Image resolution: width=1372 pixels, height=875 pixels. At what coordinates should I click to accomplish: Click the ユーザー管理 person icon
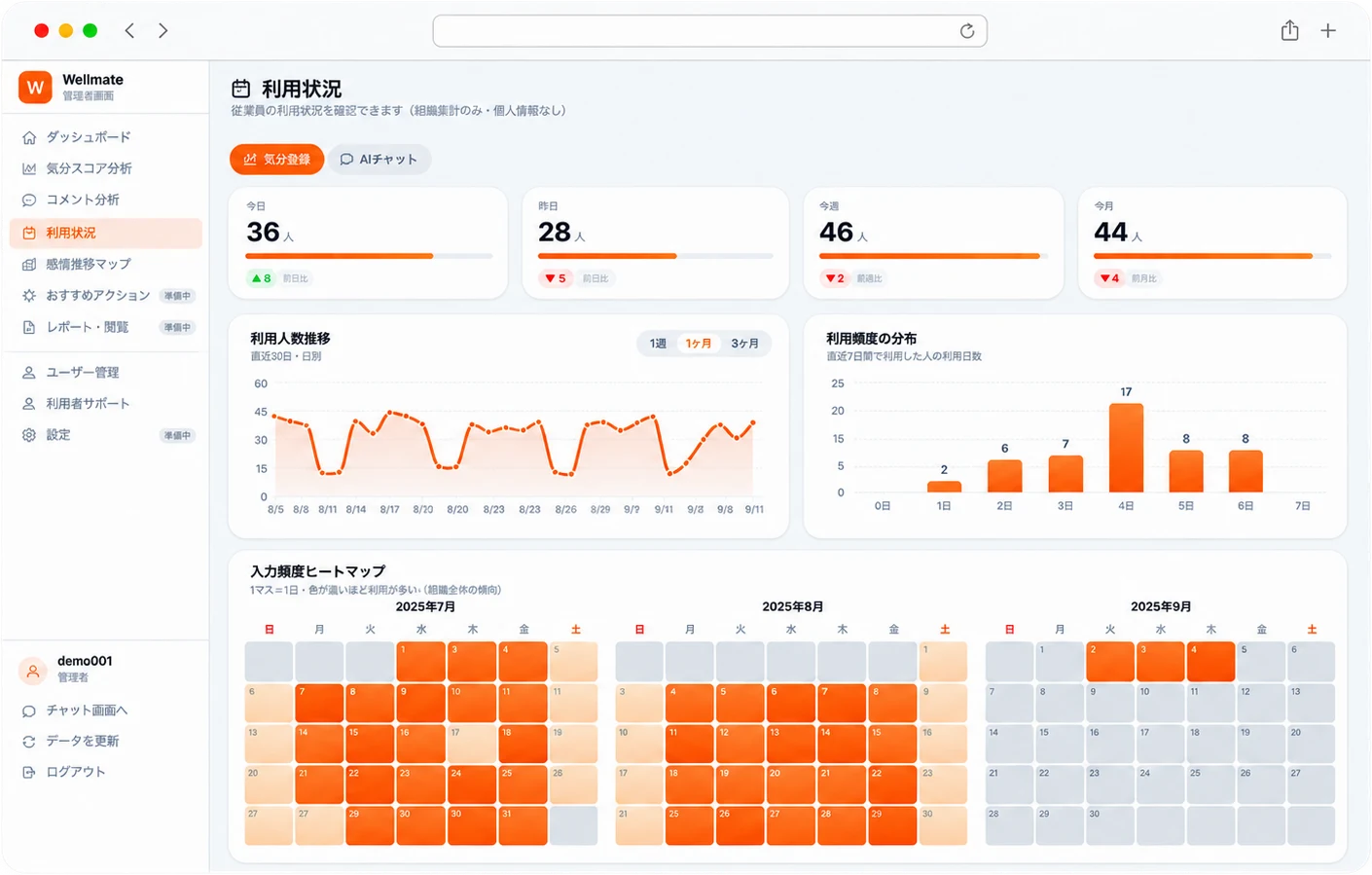(x=29, y=372)
